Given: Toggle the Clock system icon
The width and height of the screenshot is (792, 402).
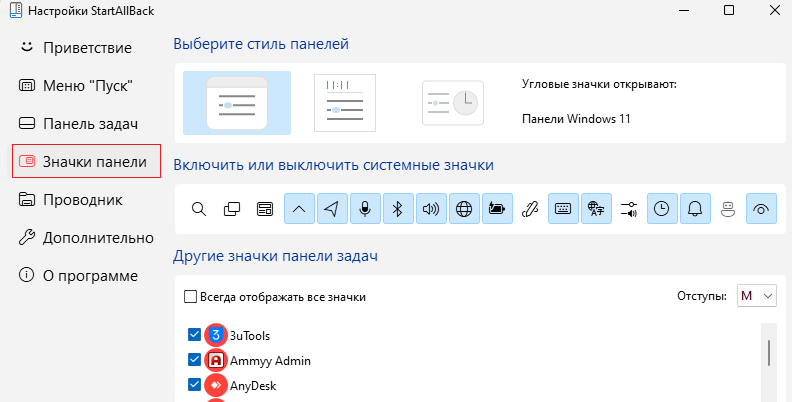Looking at the screenshot, I should pyautogui.click(x=662, y=209).
